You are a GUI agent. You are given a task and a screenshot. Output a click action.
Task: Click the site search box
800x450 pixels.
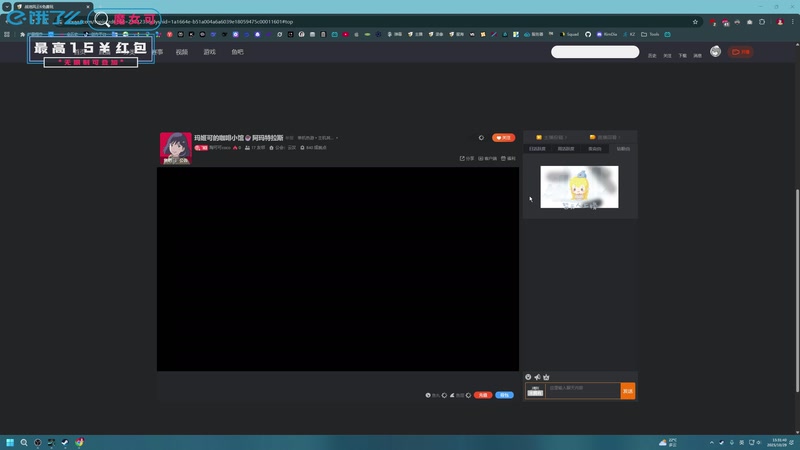595,52
